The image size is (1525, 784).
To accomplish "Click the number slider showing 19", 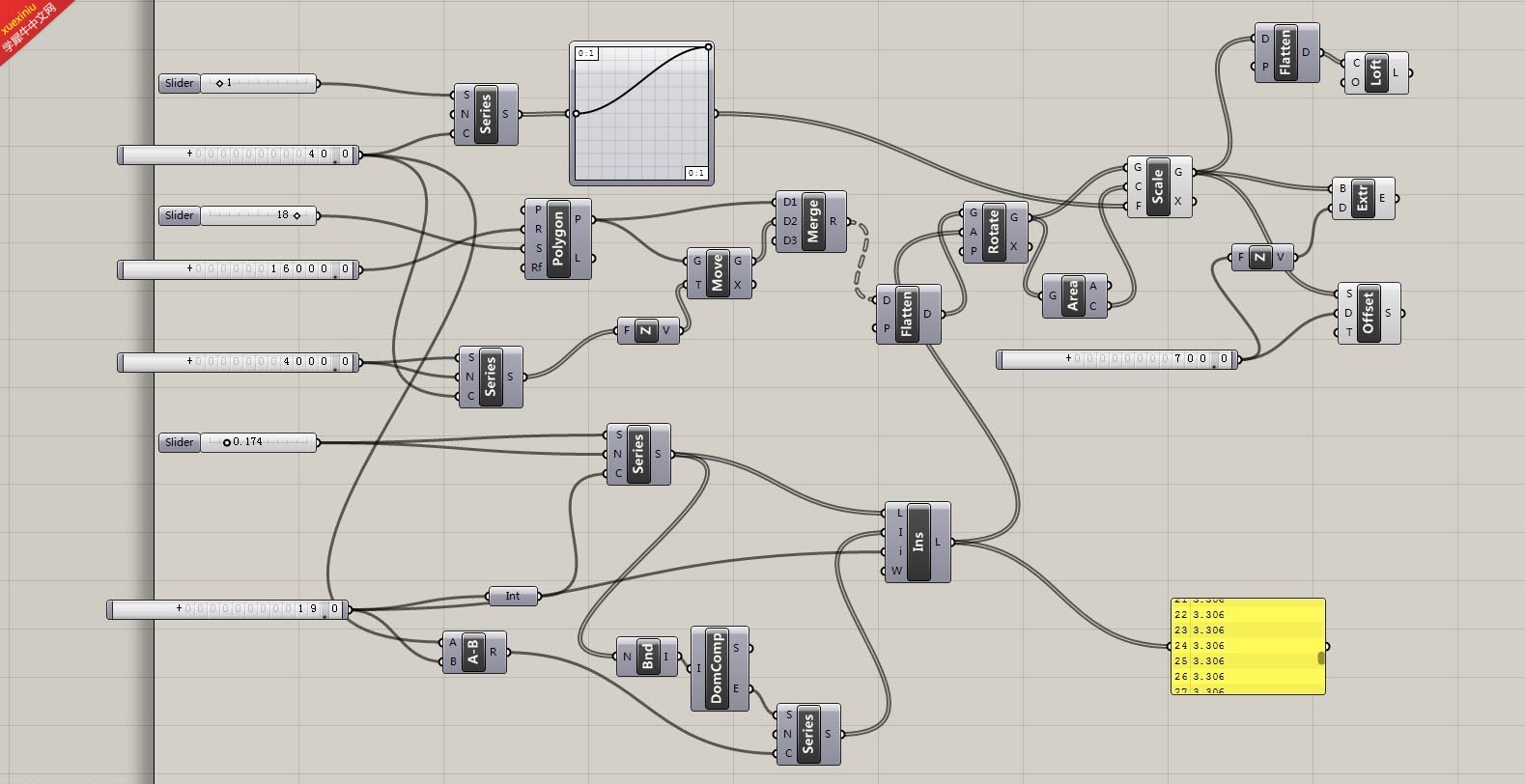I will coord(228,609).
